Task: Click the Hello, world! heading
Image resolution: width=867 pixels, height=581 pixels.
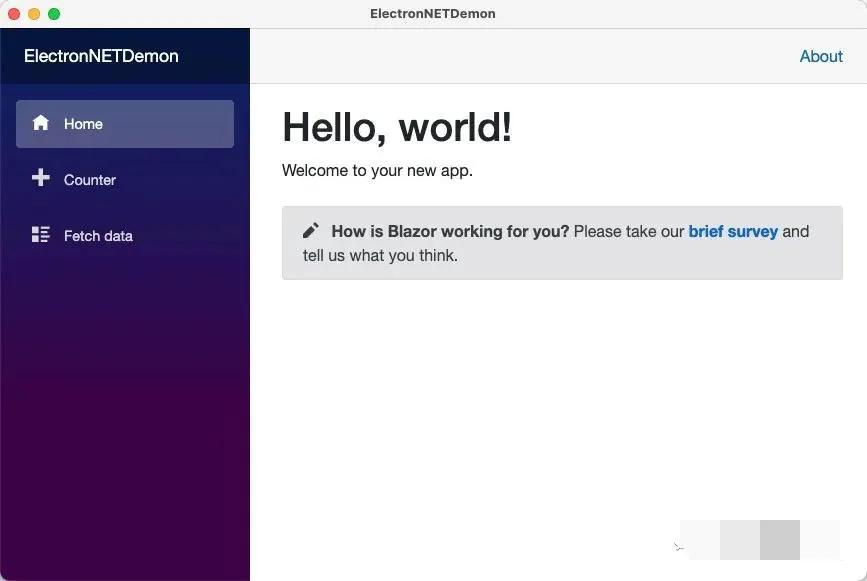Action: [397, 127]
